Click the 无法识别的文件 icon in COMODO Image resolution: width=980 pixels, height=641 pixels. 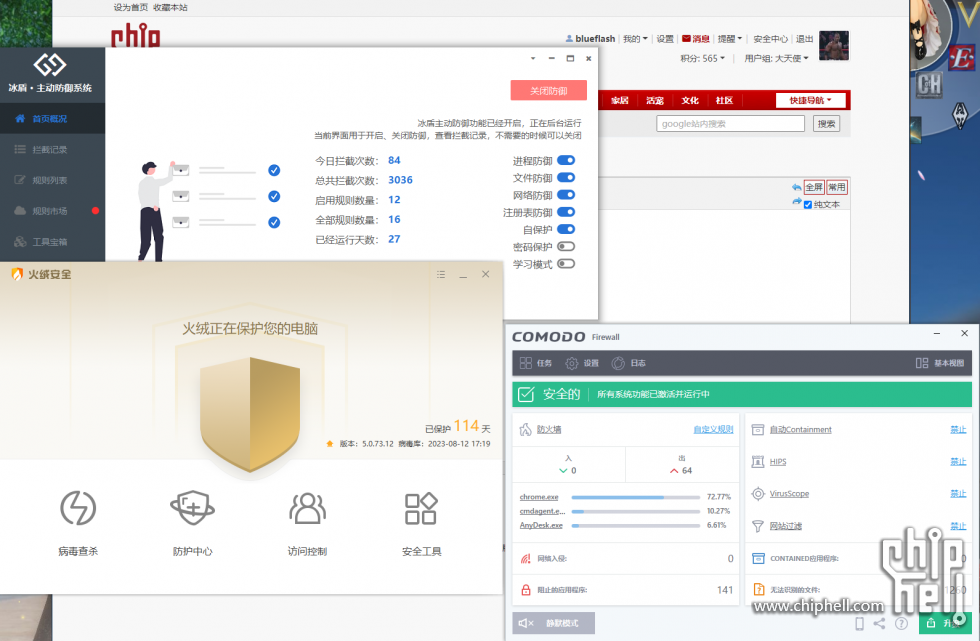coord(758,590)
